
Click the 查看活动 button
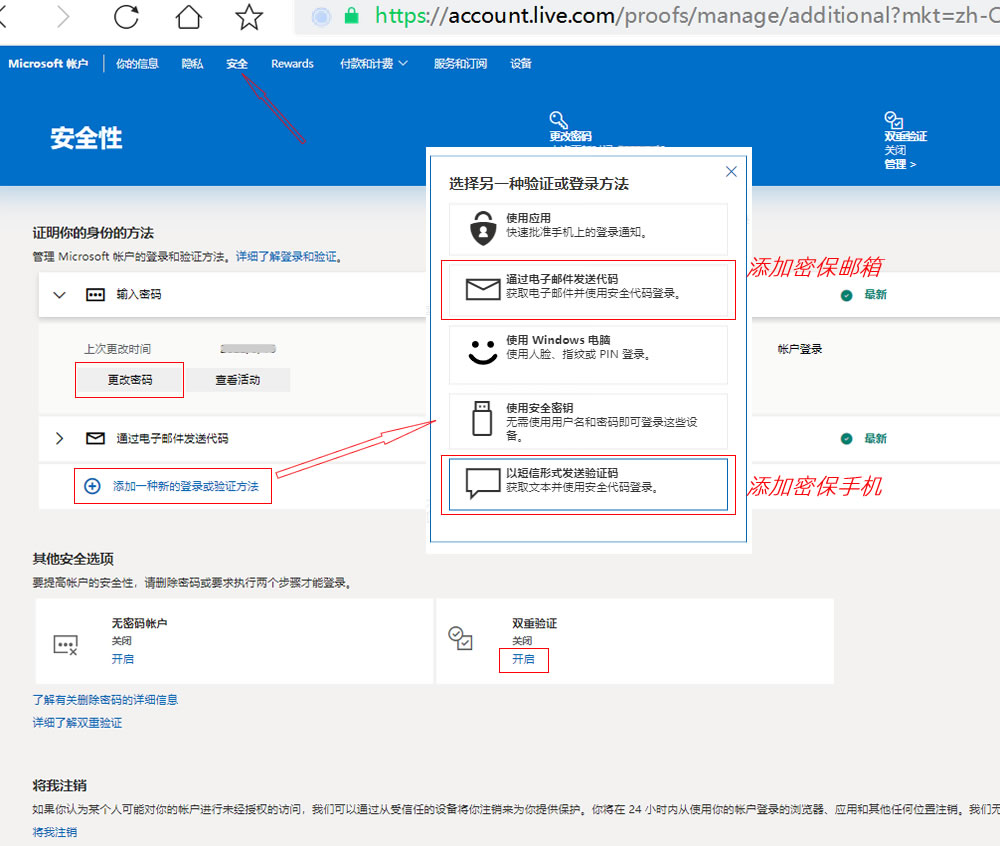coord(237,380)
